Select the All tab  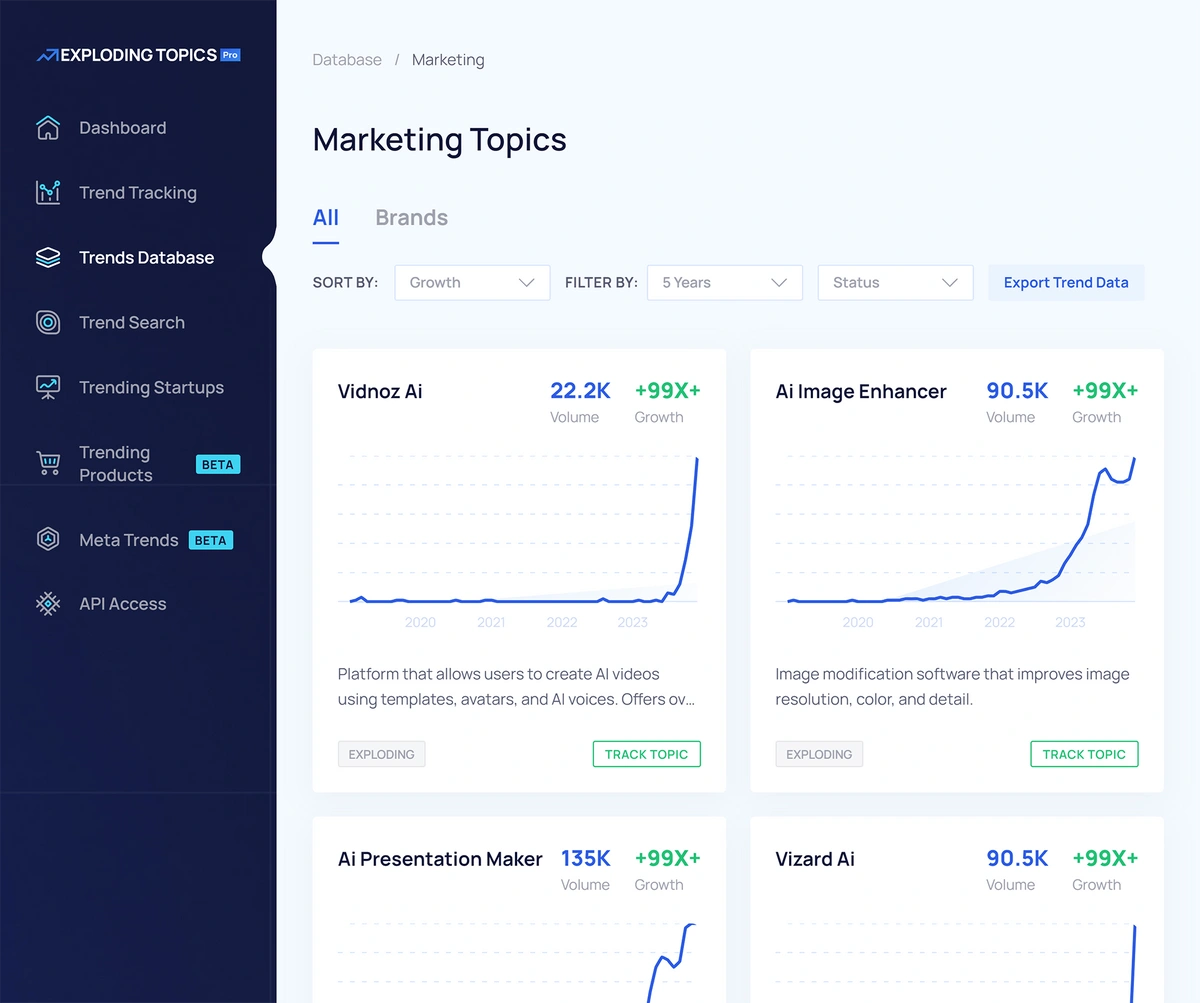326,218
